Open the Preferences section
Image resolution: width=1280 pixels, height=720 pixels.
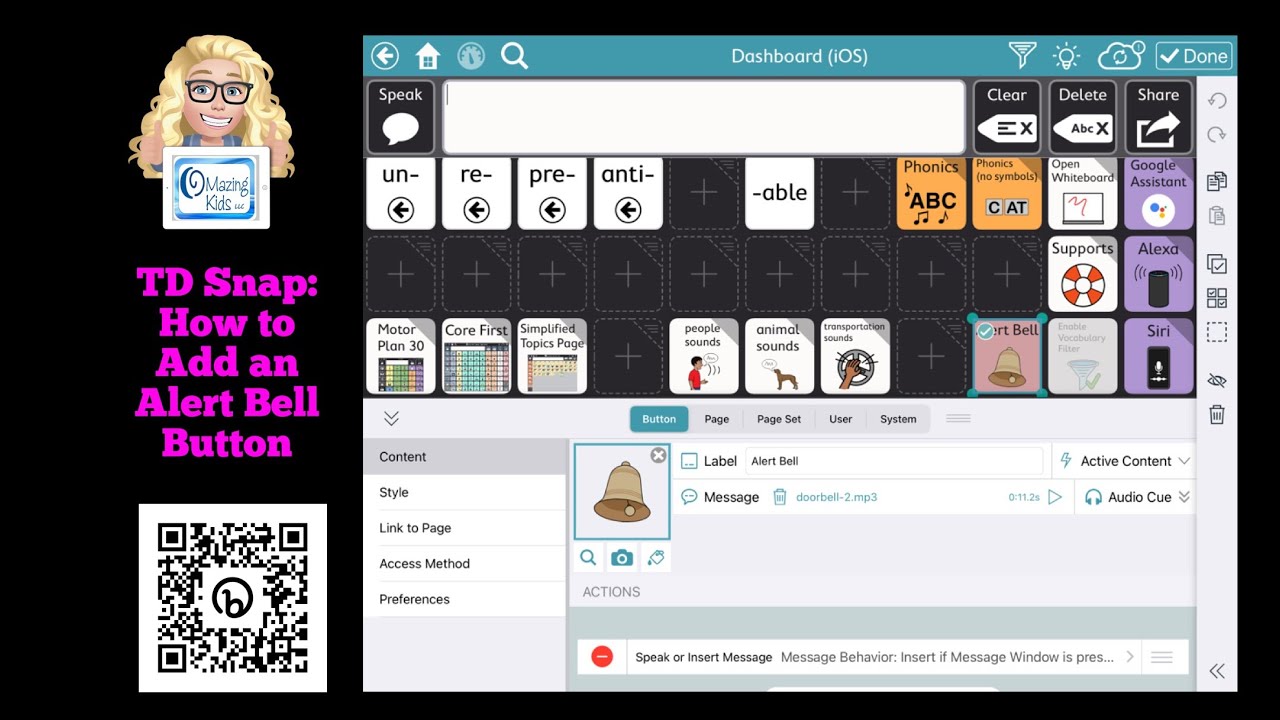[x=465, y=599]
